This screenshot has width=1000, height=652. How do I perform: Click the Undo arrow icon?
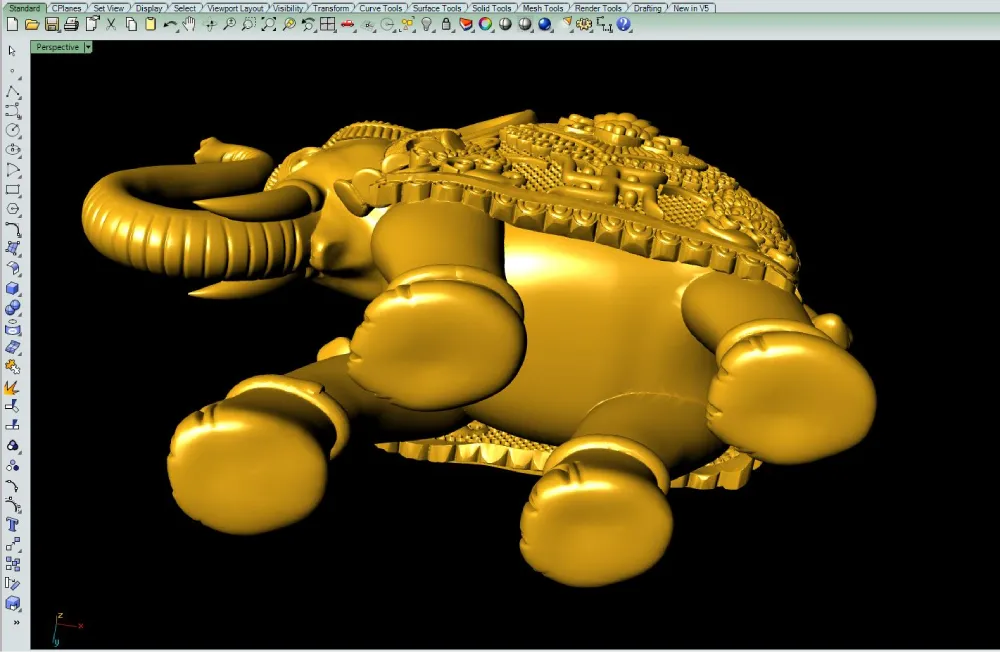[x=170, y=24]
